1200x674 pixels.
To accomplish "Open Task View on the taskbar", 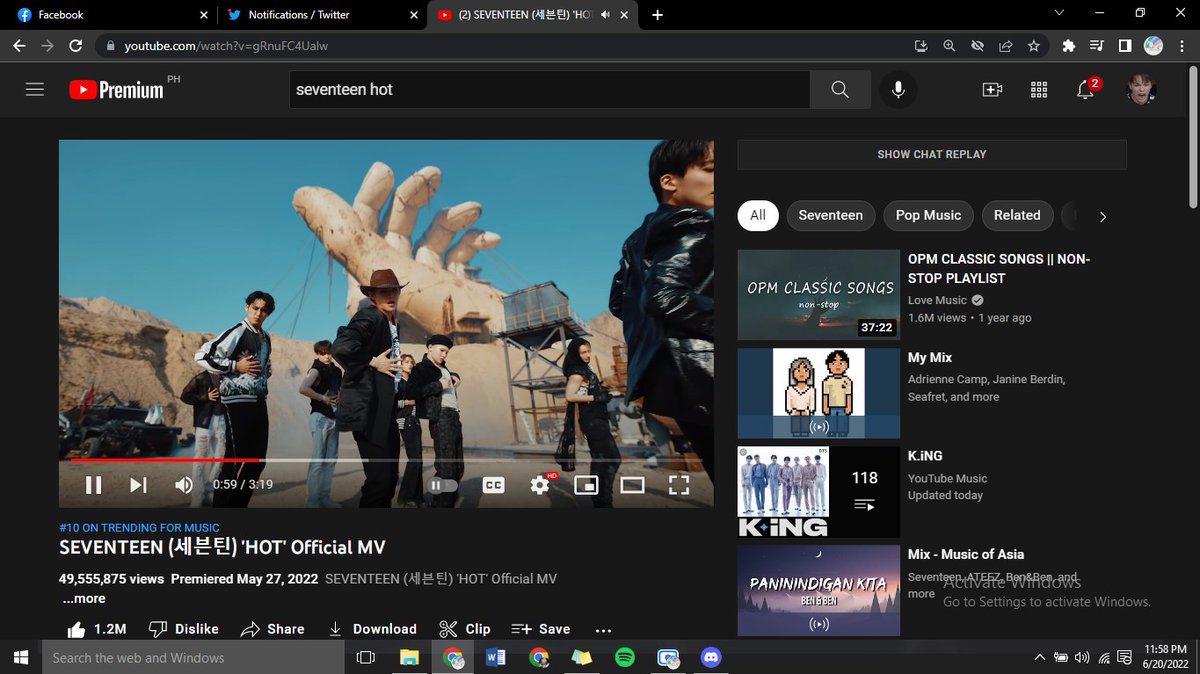I will point(365,657).
